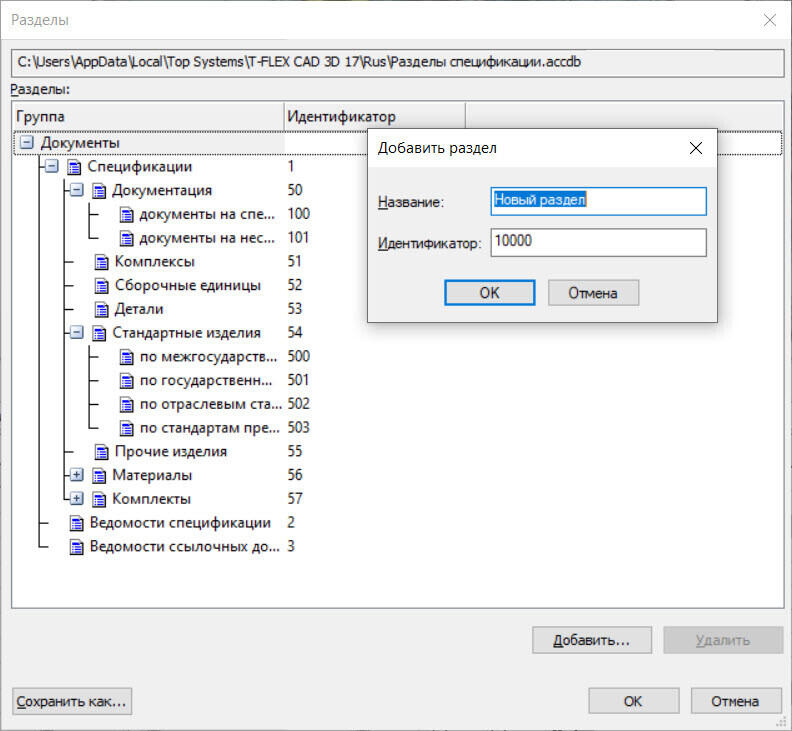Click the icon of row with identifier 101

pyautogui.click(x=126, y=238)
